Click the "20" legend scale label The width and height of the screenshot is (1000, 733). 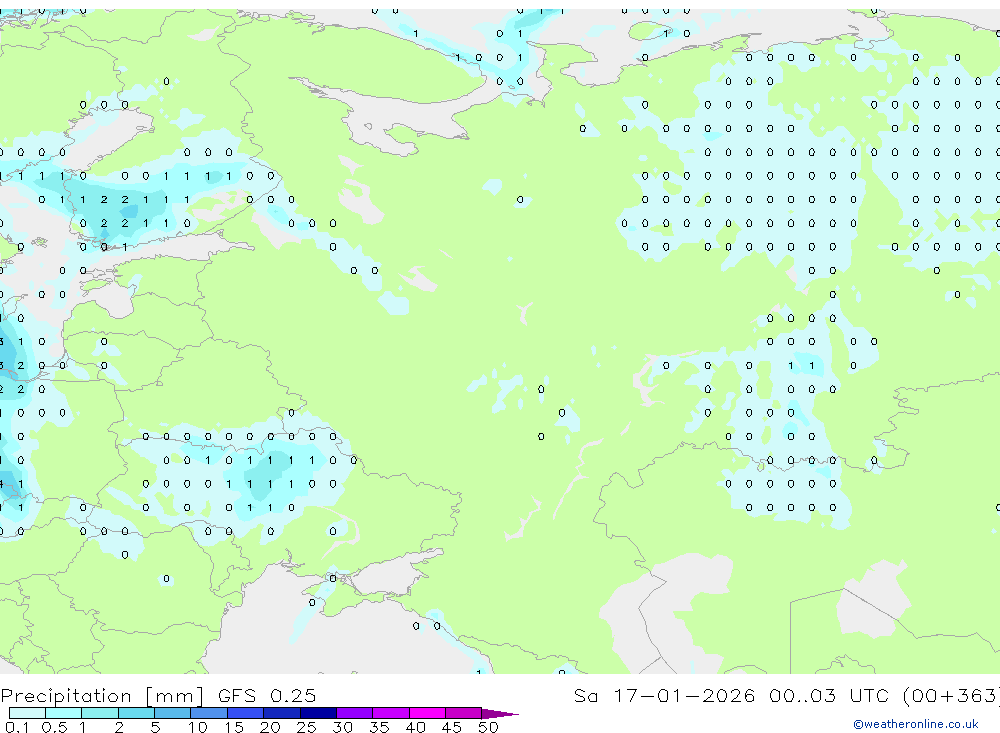pyautogui.click(x=270, y=727)
